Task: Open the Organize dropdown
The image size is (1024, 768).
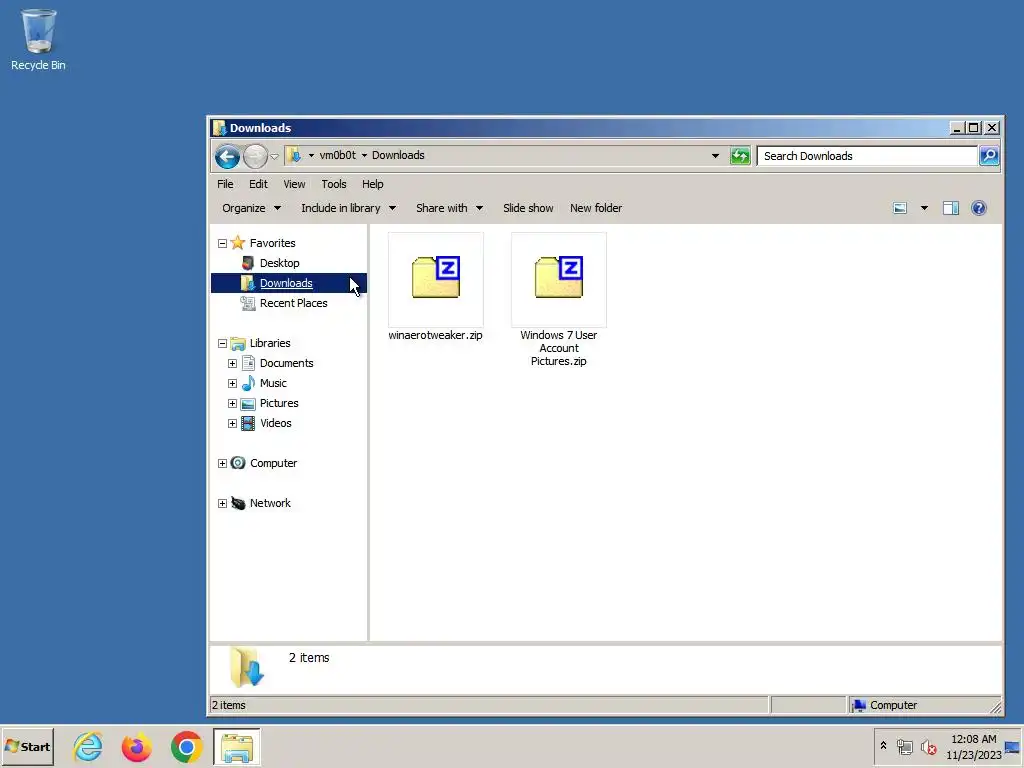Action: pos(251,208)
